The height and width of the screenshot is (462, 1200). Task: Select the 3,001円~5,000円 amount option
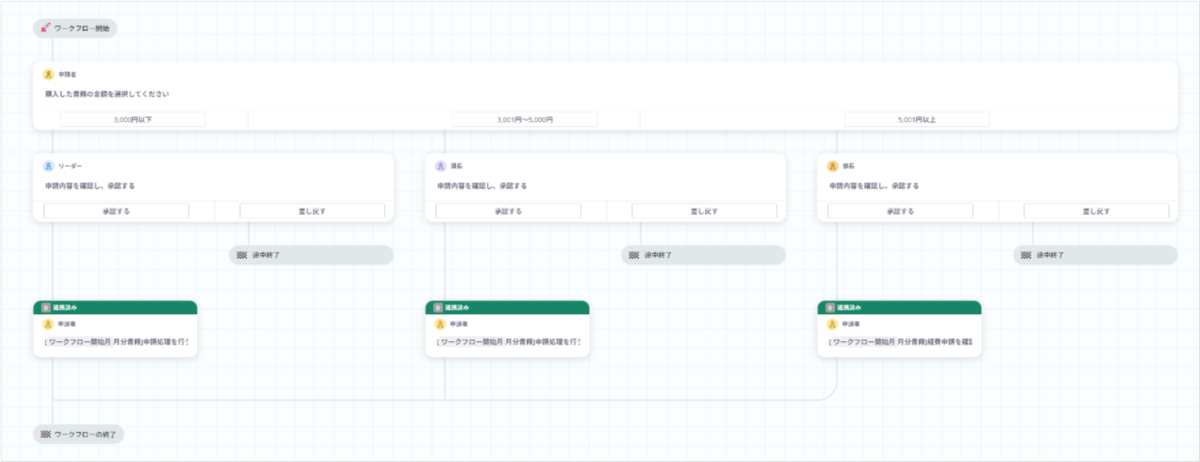click(x=524, y=120)
